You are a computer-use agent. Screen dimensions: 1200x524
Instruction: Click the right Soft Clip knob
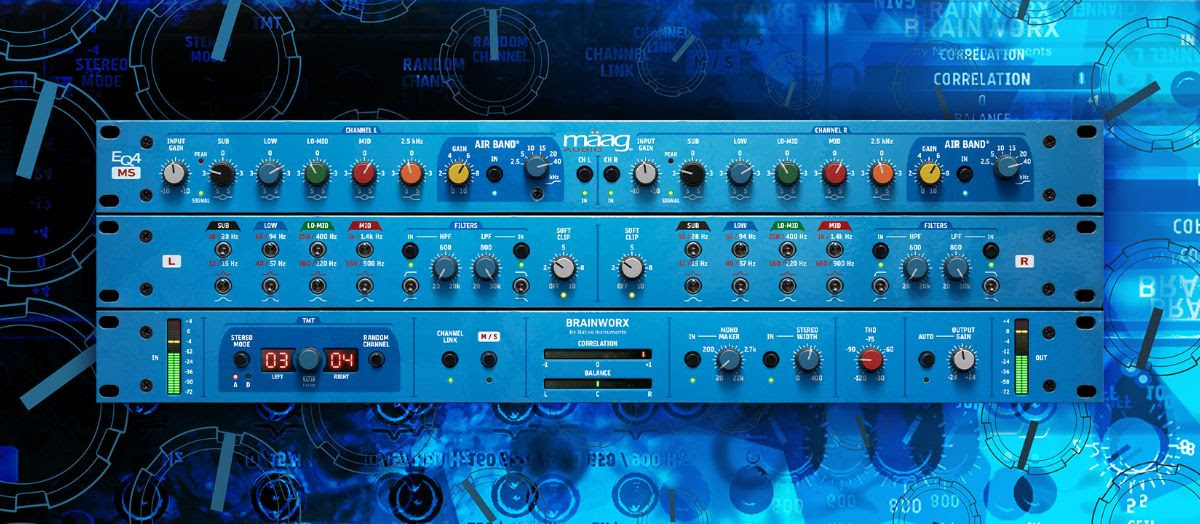631,267
